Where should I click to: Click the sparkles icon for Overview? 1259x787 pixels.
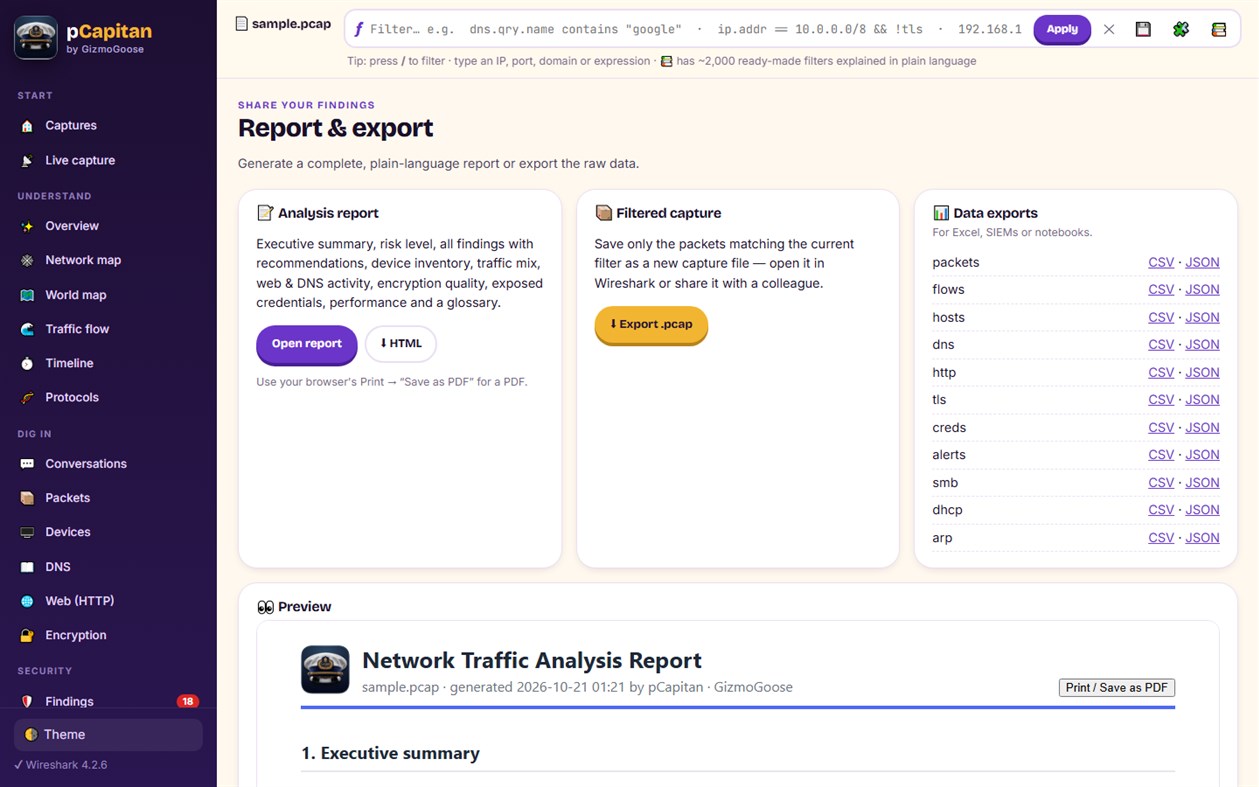point(27,226)
